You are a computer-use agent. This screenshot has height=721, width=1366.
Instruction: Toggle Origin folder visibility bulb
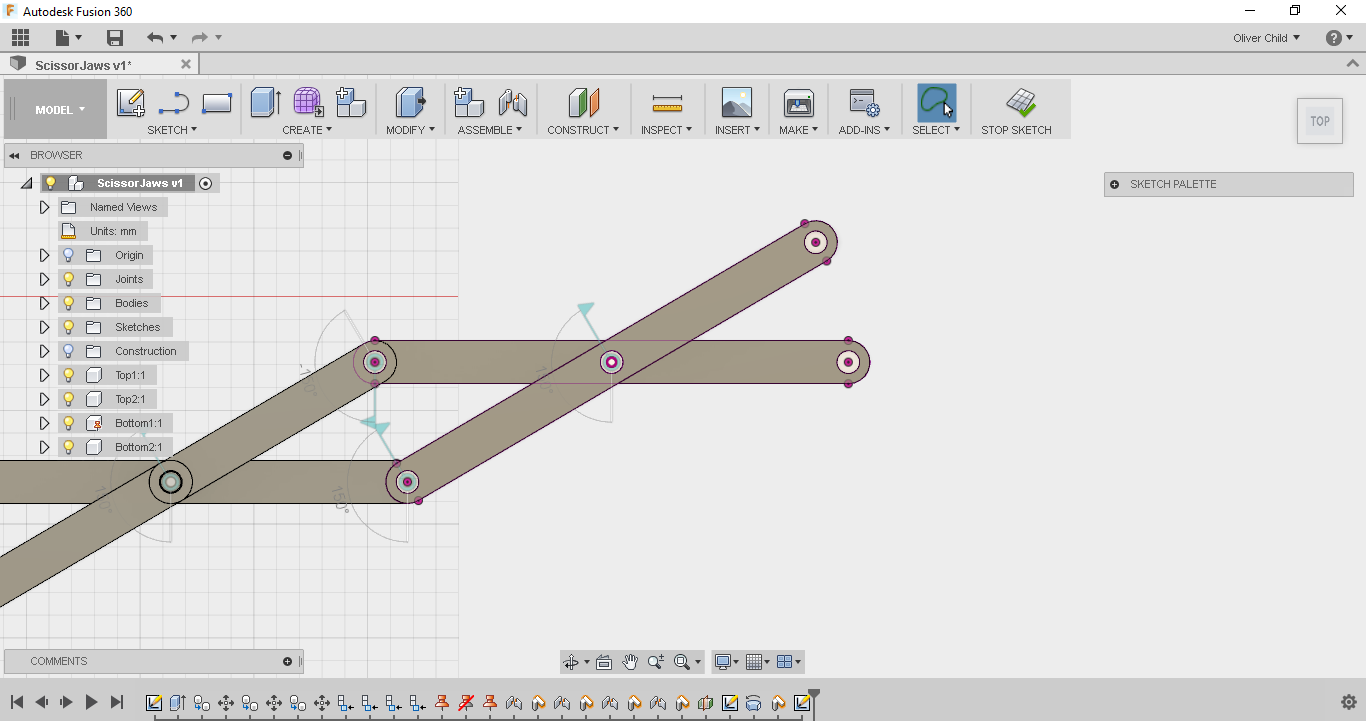(x=69, y=255)
